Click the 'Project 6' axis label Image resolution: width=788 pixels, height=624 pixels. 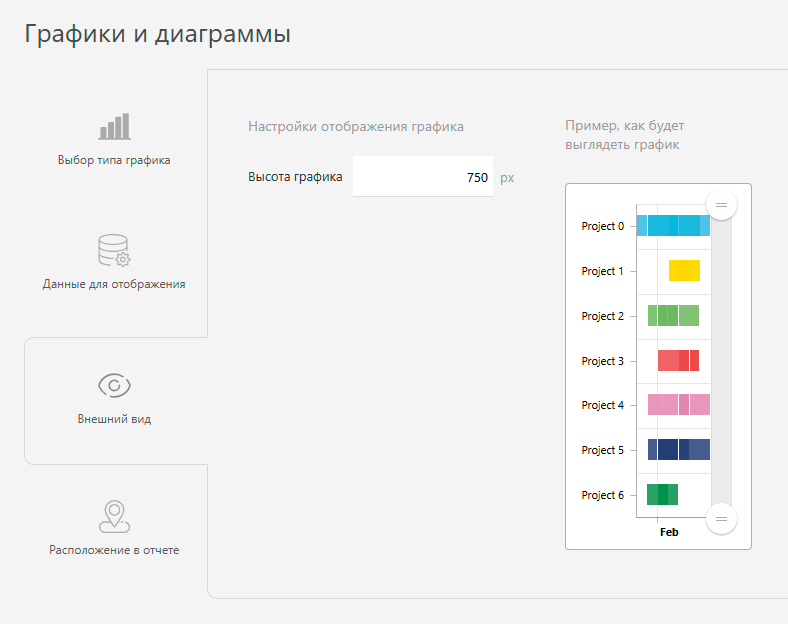click(603, 495)
